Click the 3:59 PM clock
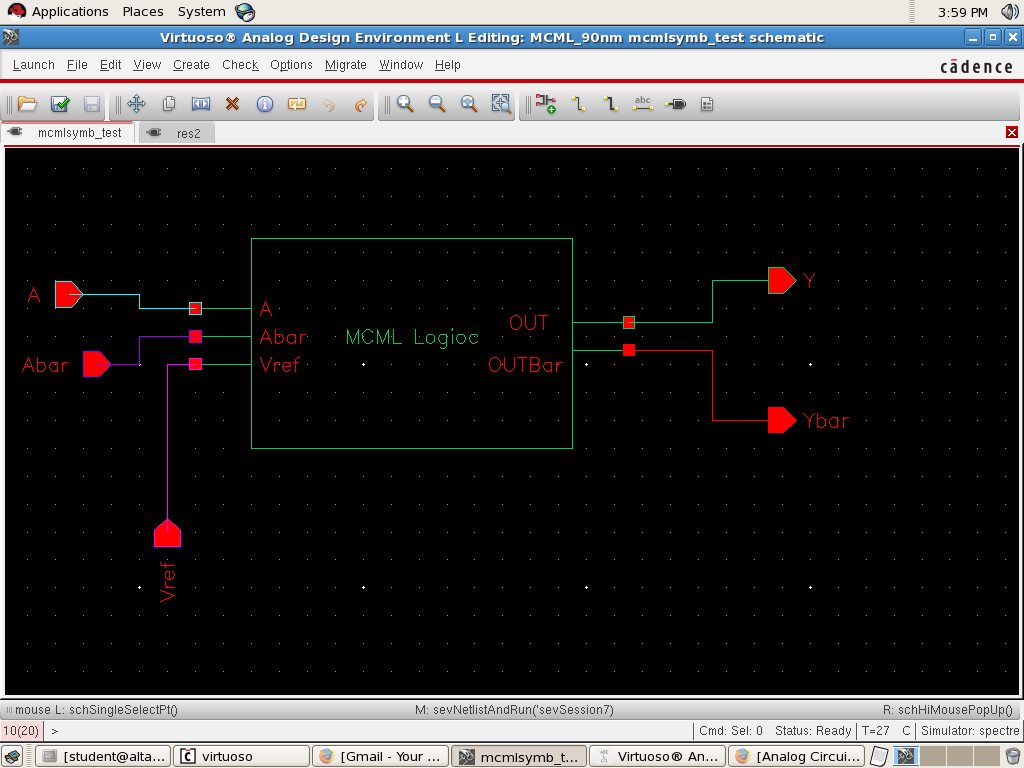 click(963, 12)
